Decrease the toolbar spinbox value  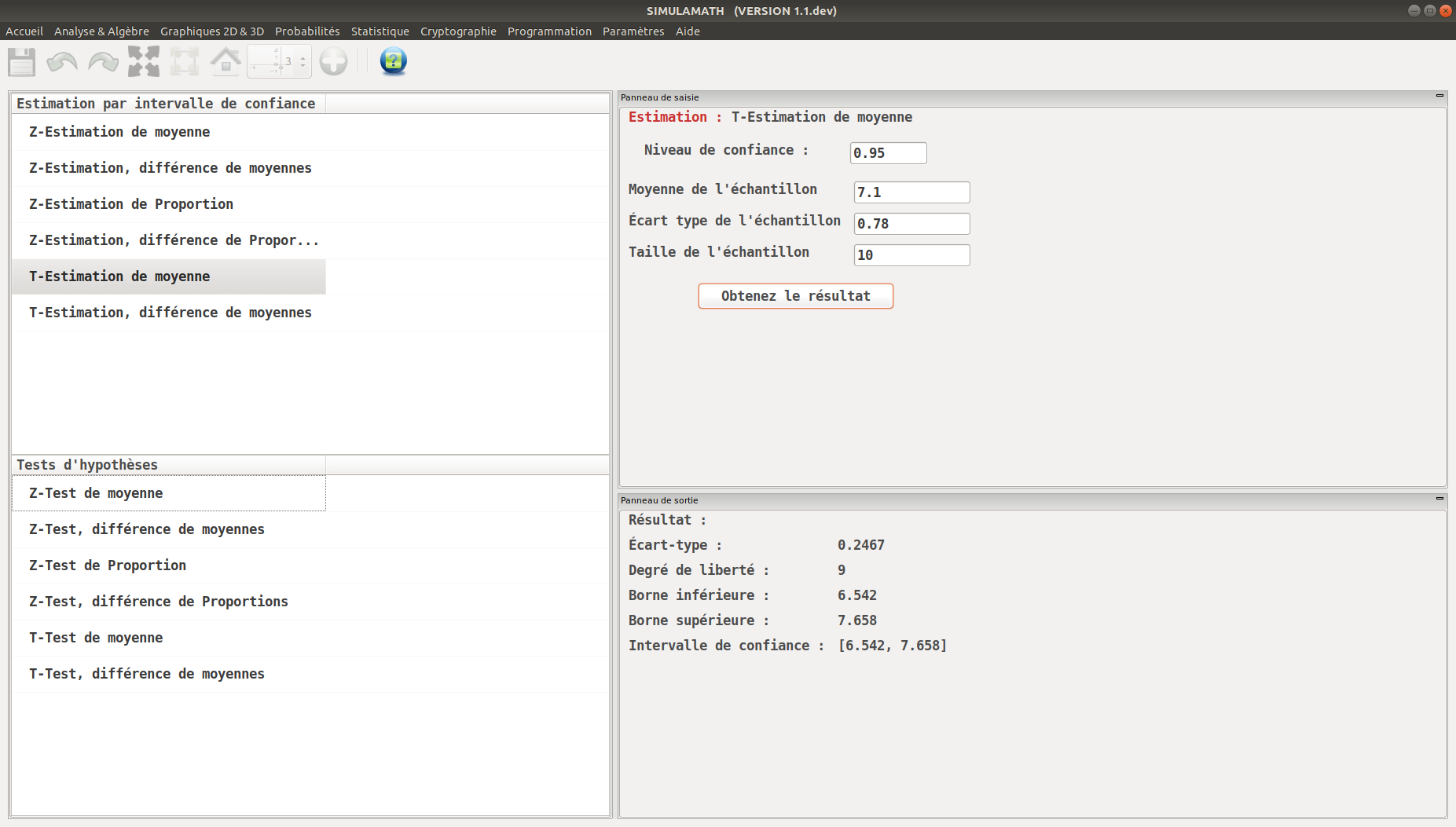click(303, 67)
